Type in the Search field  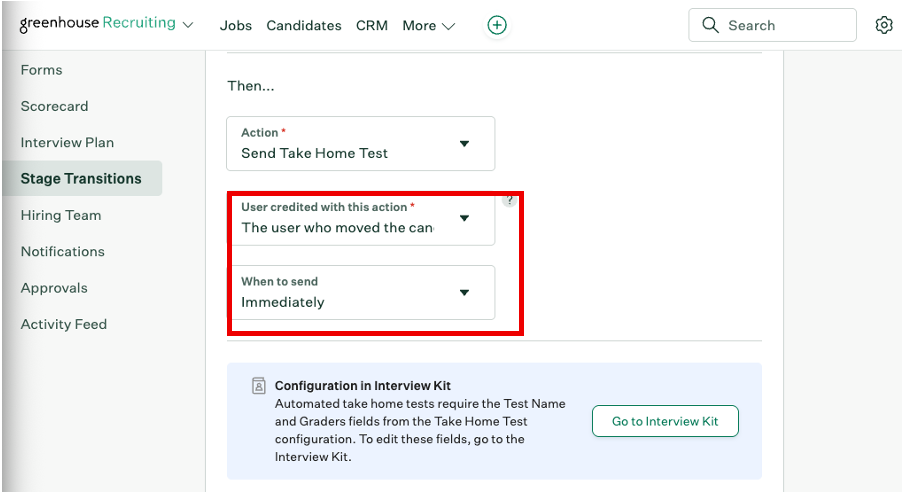pyautogui.click(x=785, y=26)
